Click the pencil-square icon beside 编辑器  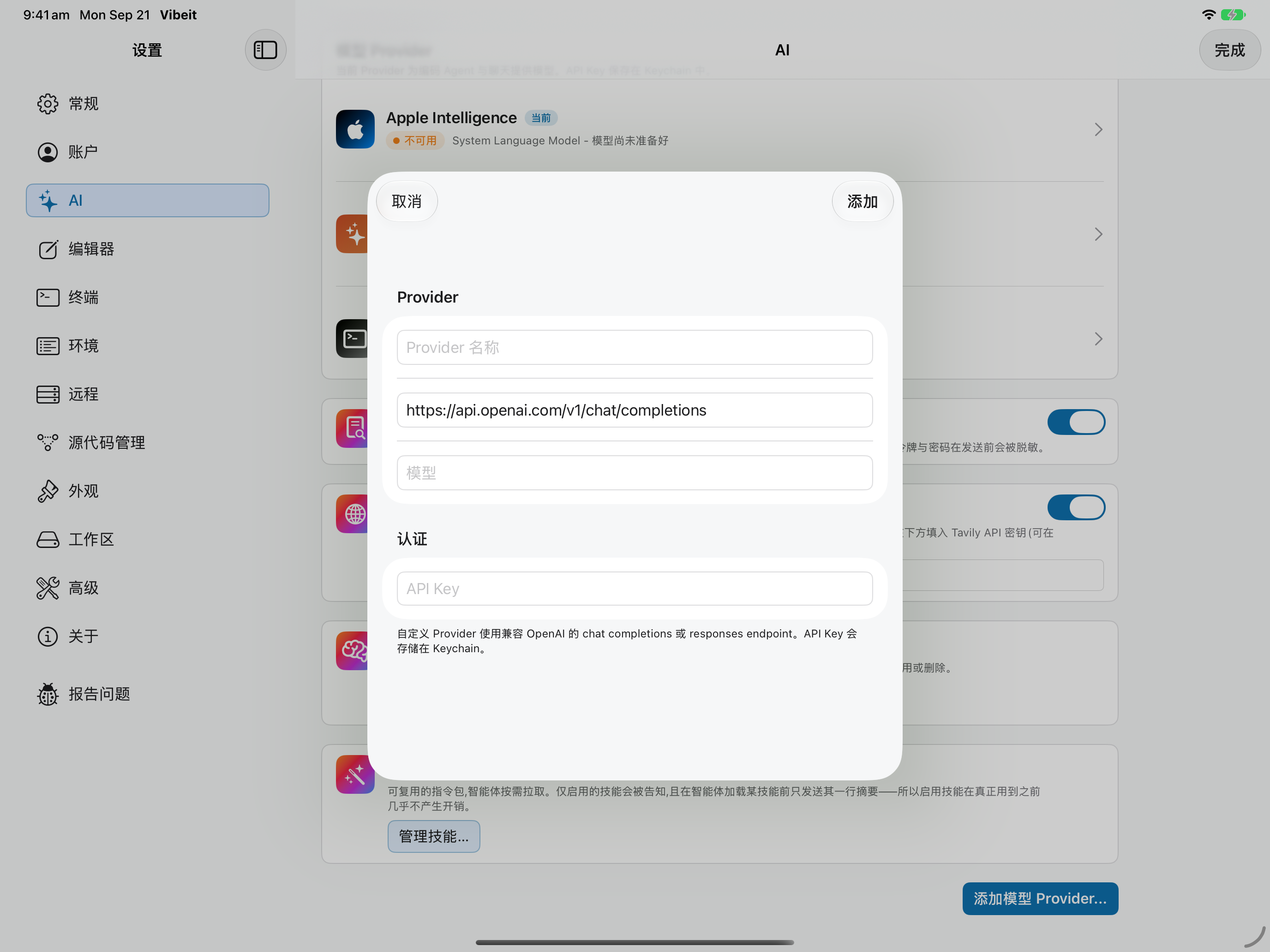(48, 249)
